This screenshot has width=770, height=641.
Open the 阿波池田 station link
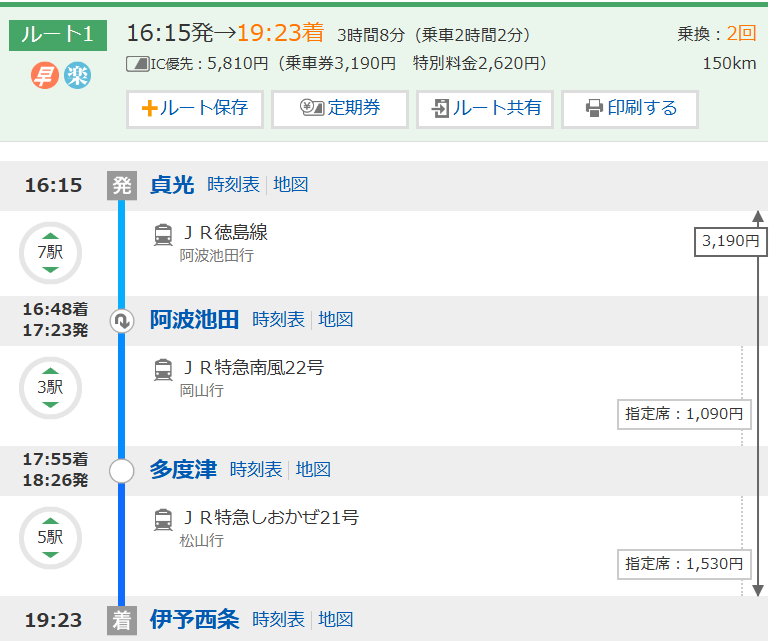coord(194,320)
